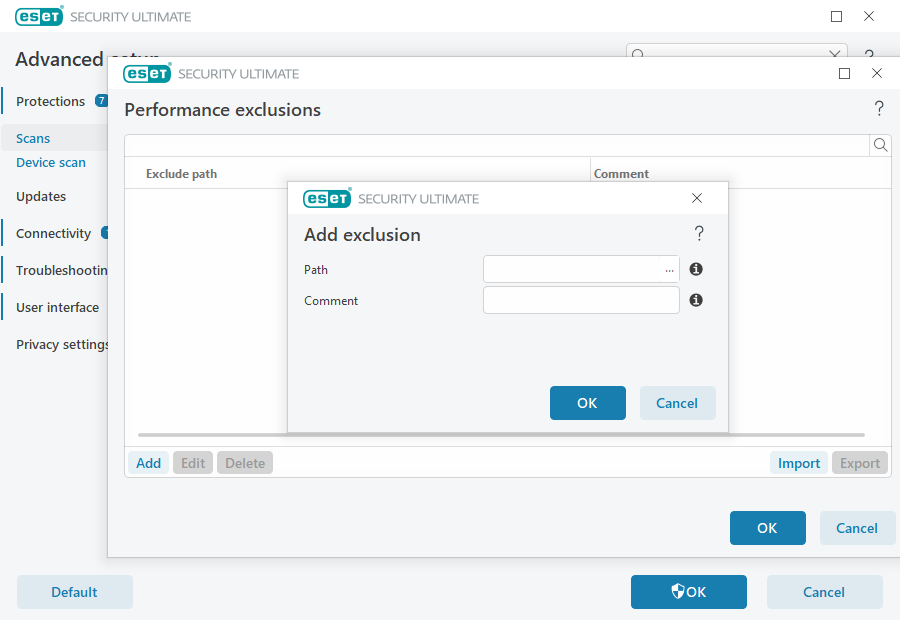Open the Connectivity section in the sidebar
900x620 pixels.
[x=53, y=234]
